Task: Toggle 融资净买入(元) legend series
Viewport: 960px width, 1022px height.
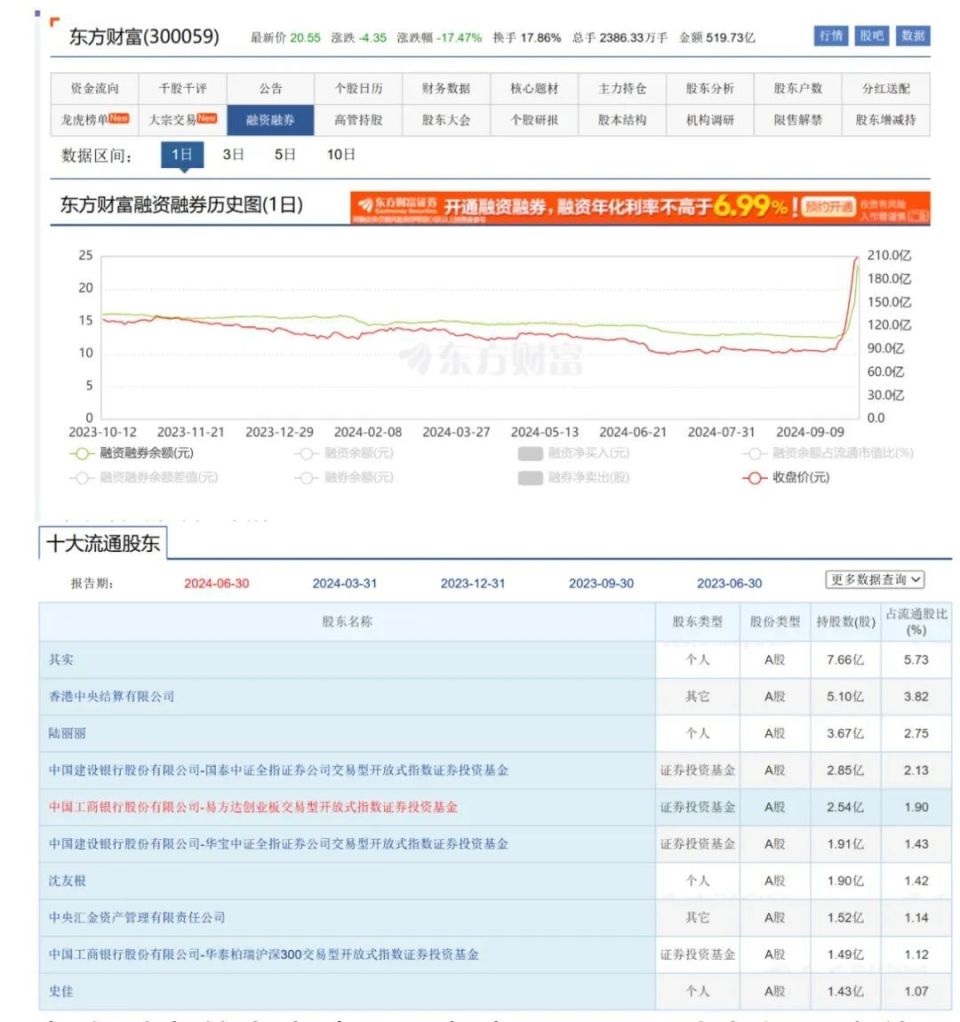Action: tap(574, 453)
